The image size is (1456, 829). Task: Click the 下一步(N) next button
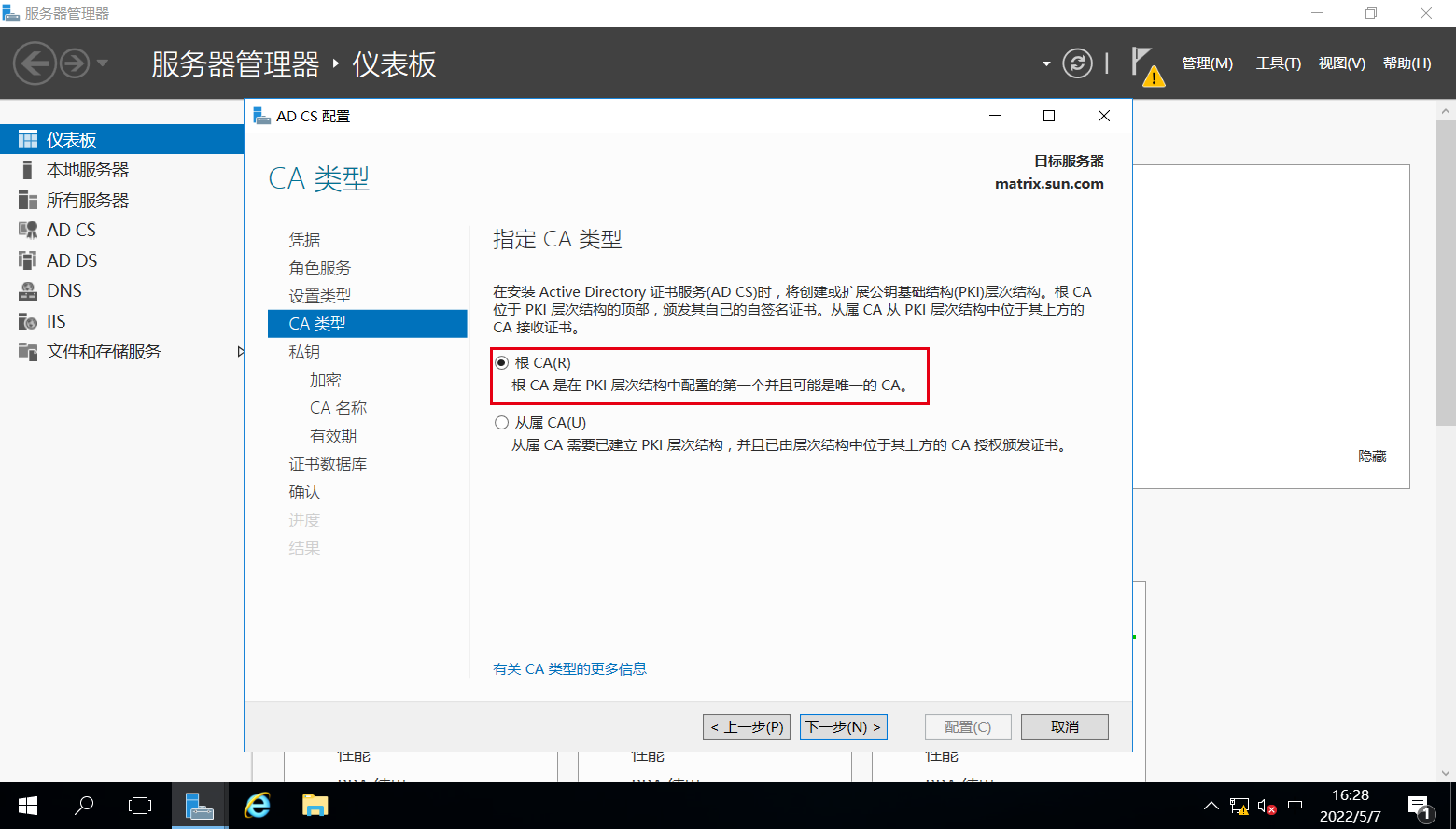point(843,727)
